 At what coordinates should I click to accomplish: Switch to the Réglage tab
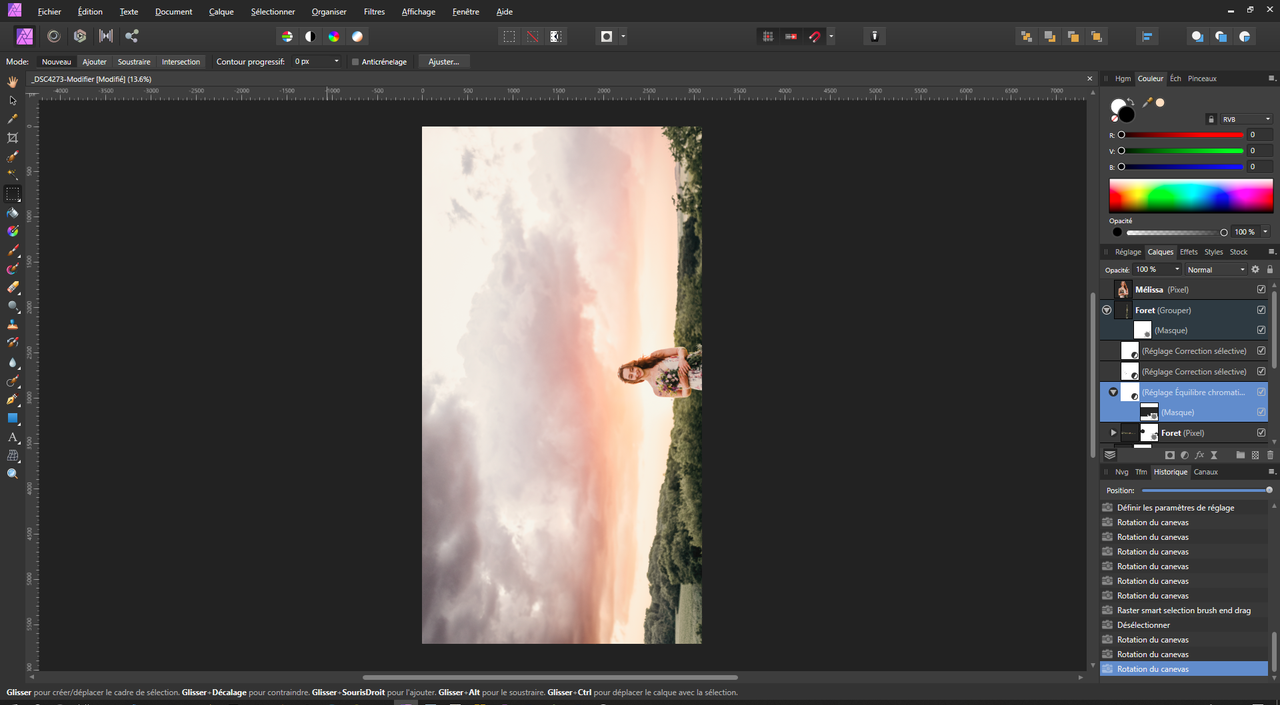[x=1127, y=252]
